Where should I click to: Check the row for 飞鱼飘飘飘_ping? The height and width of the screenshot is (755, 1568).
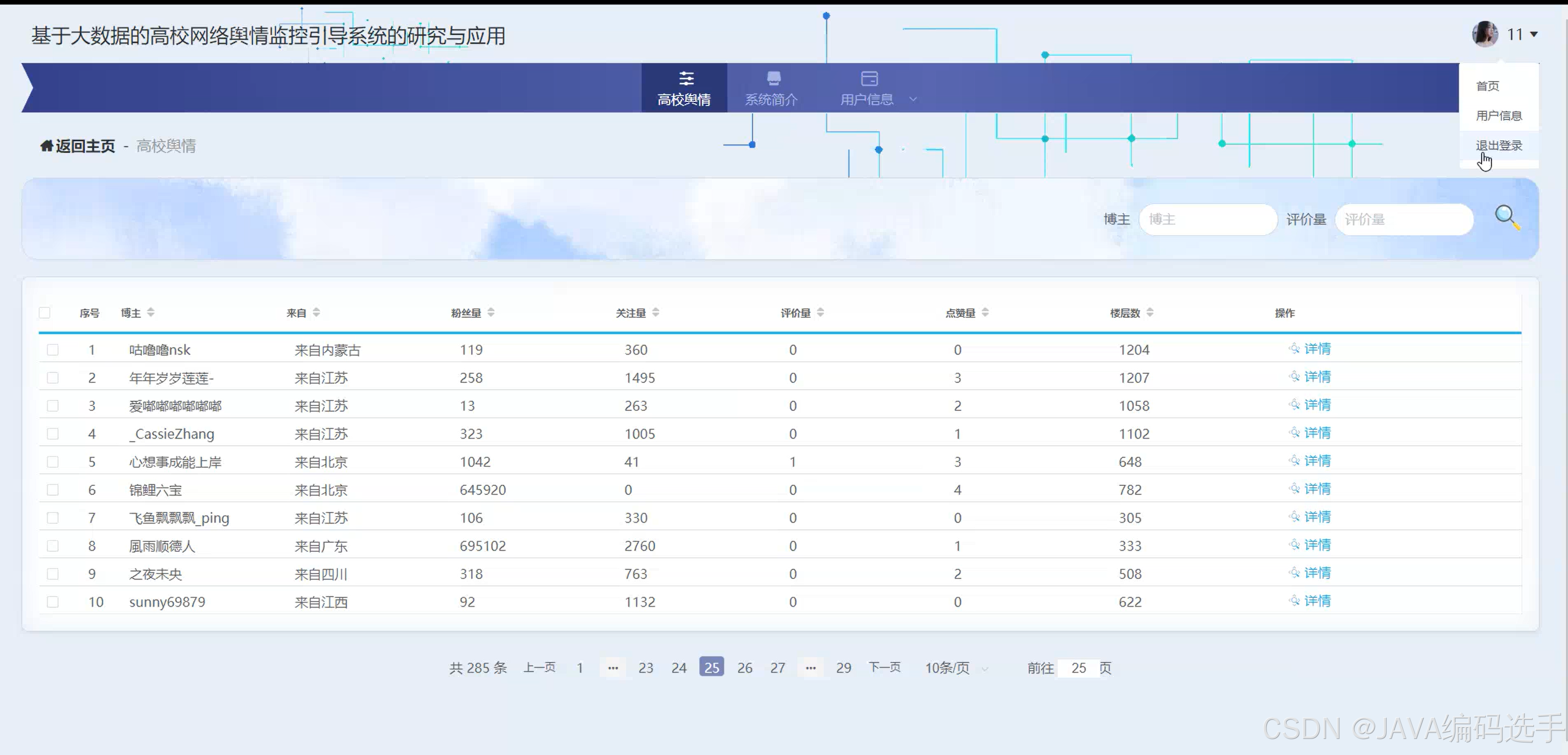[x=53, y=518]
